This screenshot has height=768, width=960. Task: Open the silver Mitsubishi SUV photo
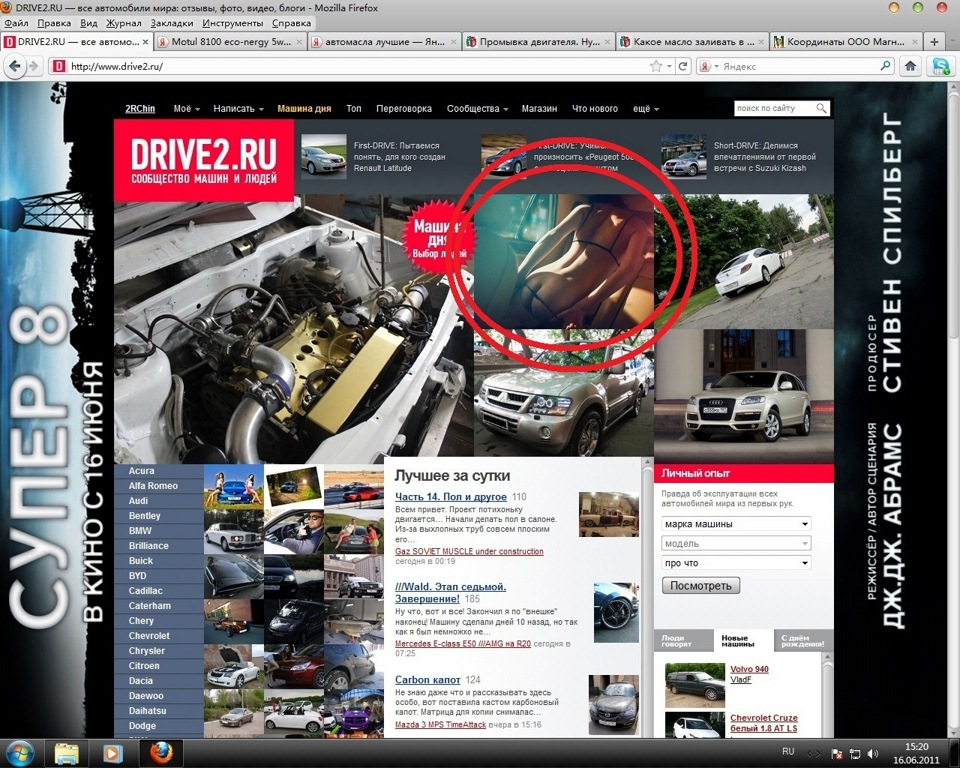click(x=563, y=393)
